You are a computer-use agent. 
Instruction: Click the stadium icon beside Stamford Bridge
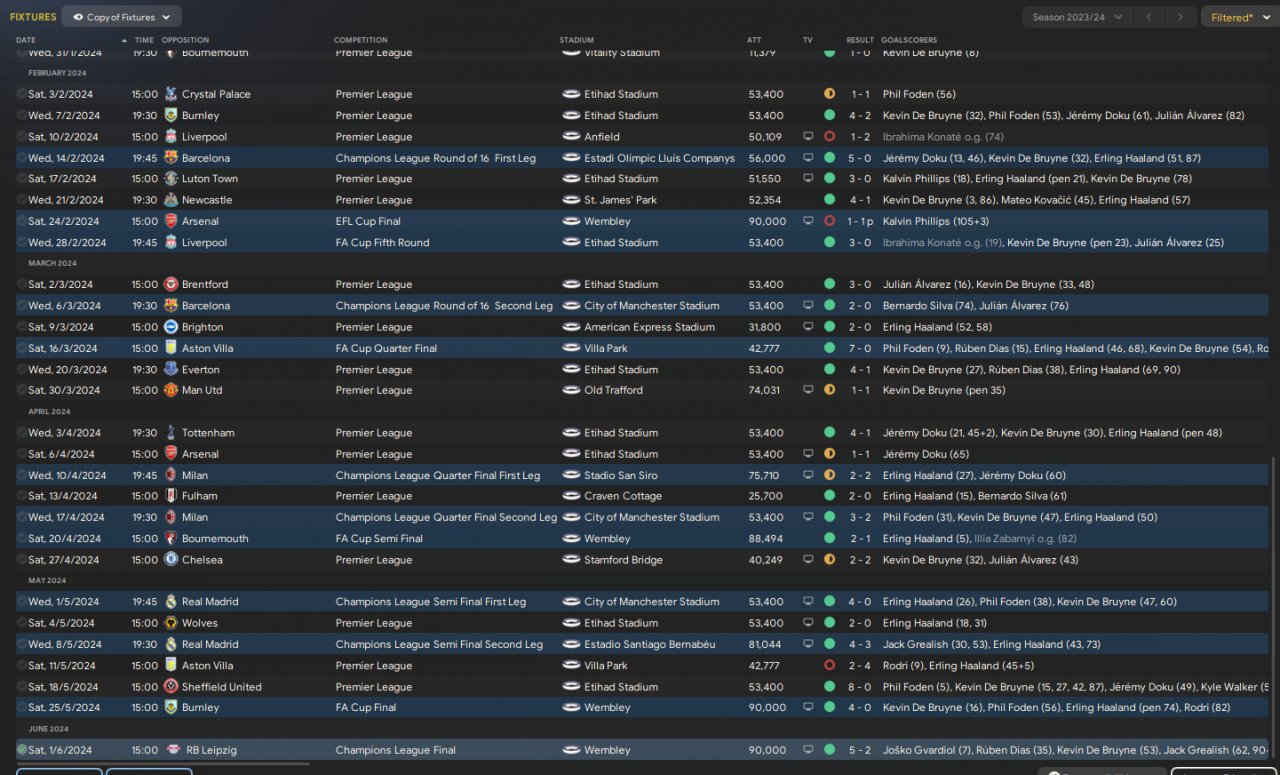click(x=571, y=560)
